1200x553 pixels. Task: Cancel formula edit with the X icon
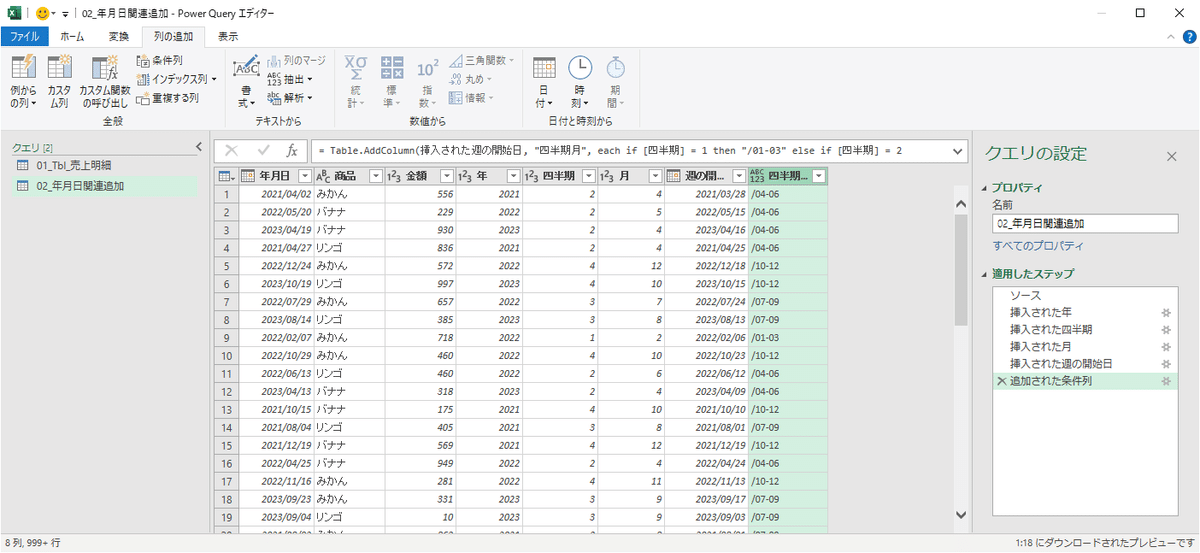pos(231,151)
